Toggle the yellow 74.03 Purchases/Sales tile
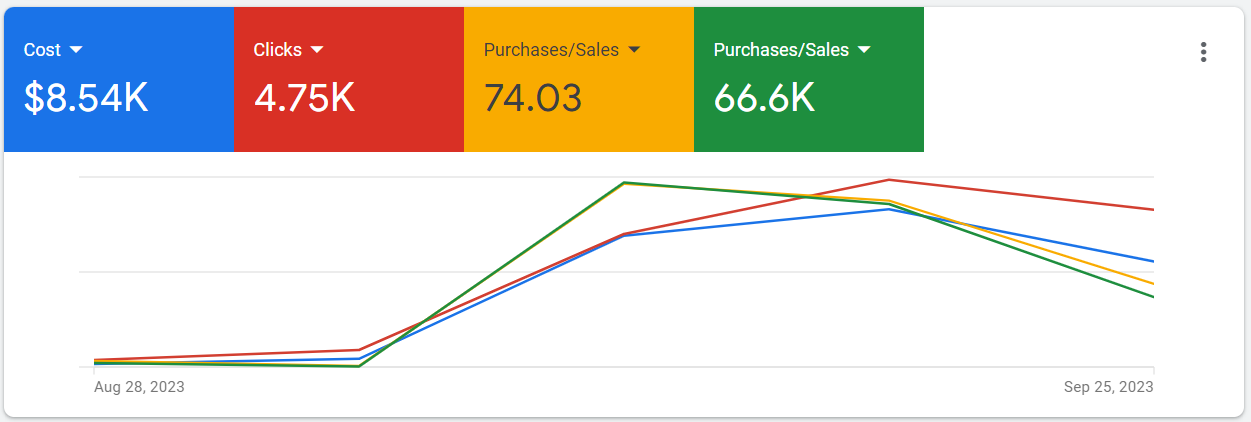1251x422 pixels. point(579,80)
